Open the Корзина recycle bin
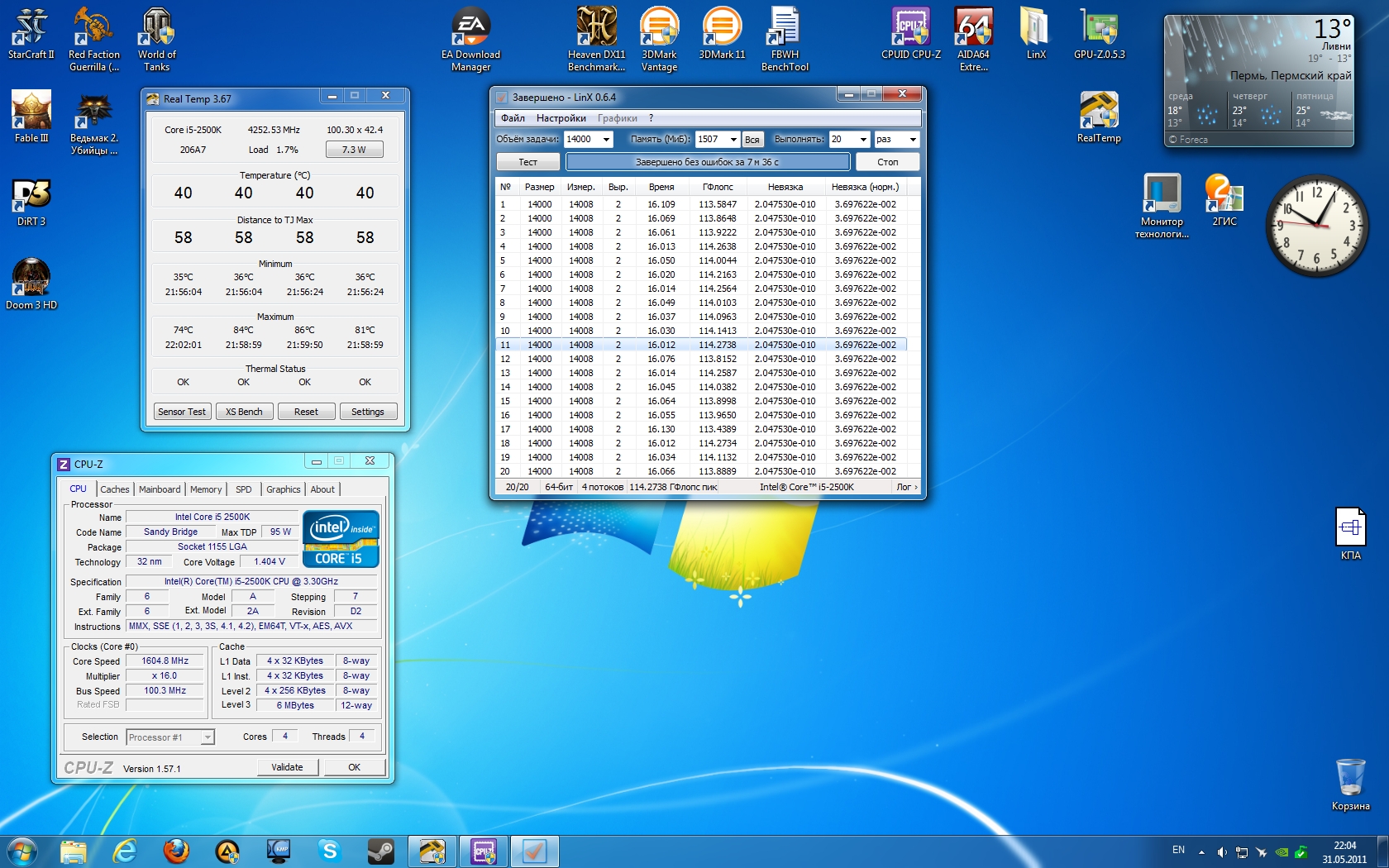The height and width of the screenshot is (868, 1389). point(1350,785)
